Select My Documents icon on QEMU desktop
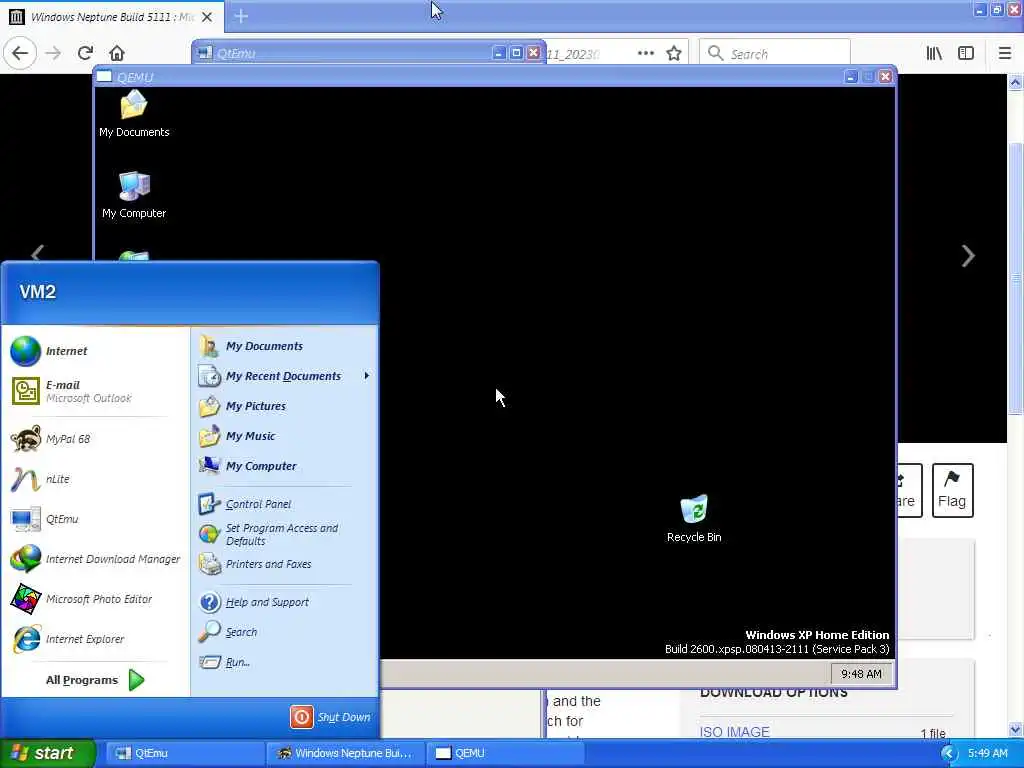1024x768 pixels. tap(134, 114)
